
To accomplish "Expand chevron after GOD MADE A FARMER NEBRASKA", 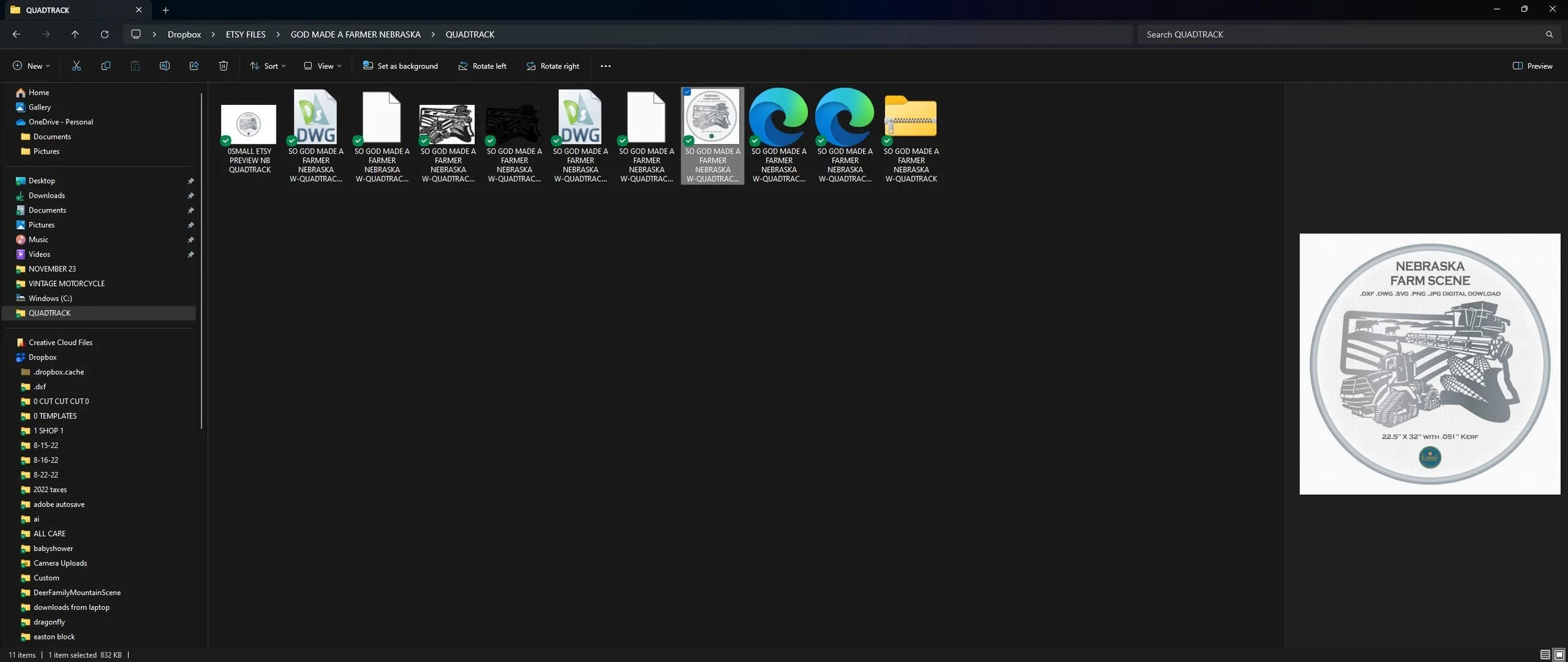I will coord(433,35).
